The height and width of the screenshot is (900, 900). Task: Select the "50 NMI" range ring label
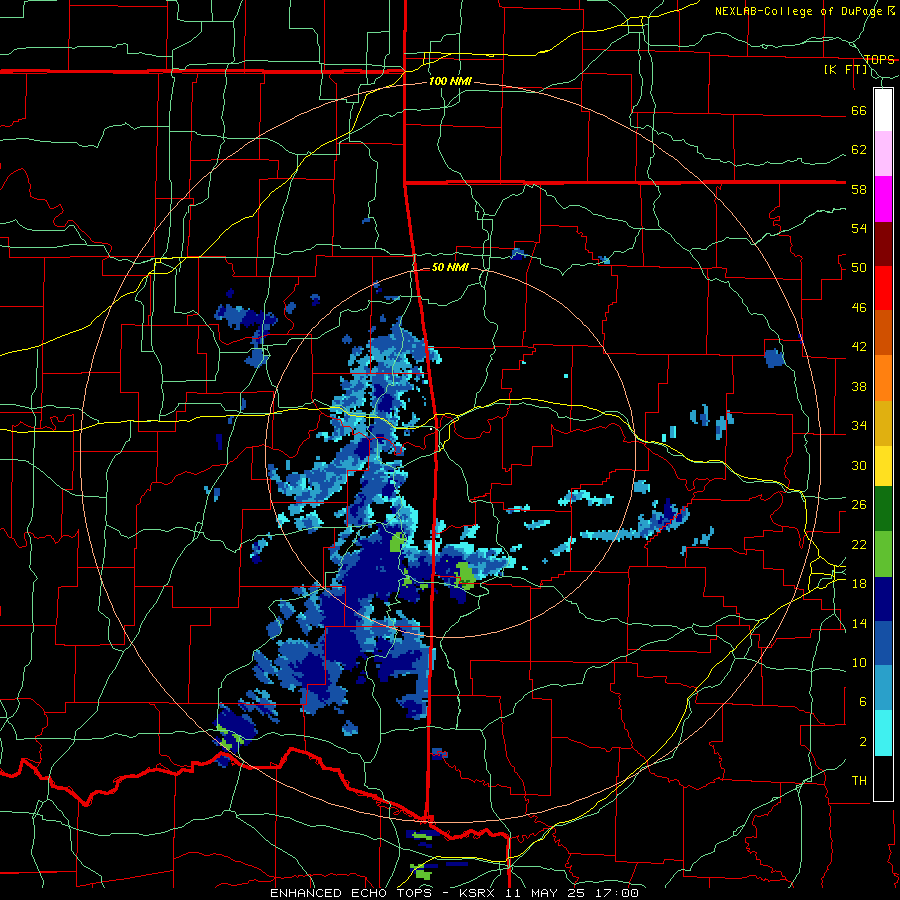(450, 267)
